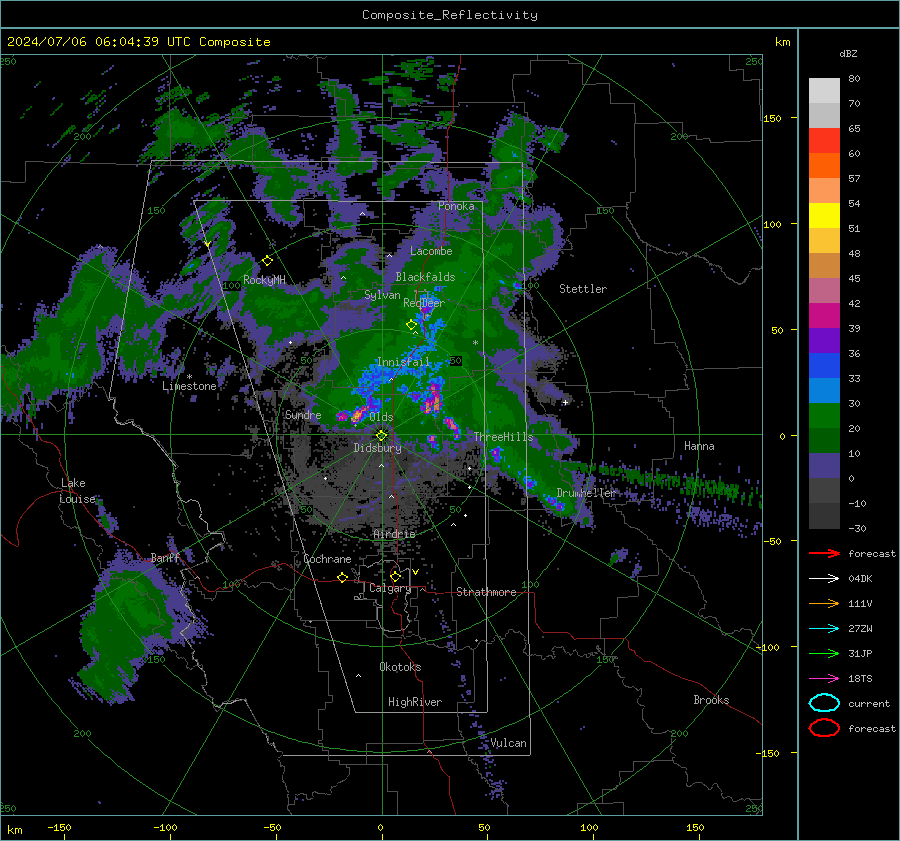The width and height of the screenshot is (900, 841).
Task: Click the Cochrane label
Action: pos(327,559)
